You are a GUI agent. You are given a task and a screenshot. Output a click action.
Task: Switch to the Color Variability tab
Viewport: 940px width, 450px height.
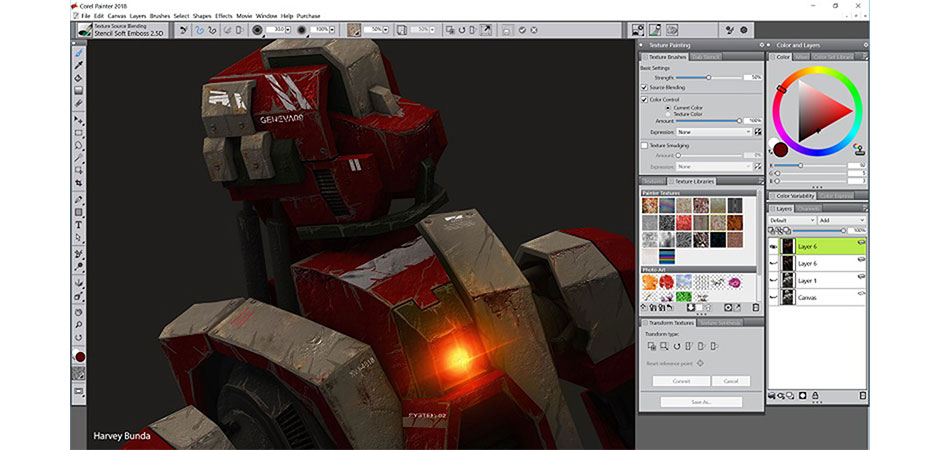click(x=794, y=196)
